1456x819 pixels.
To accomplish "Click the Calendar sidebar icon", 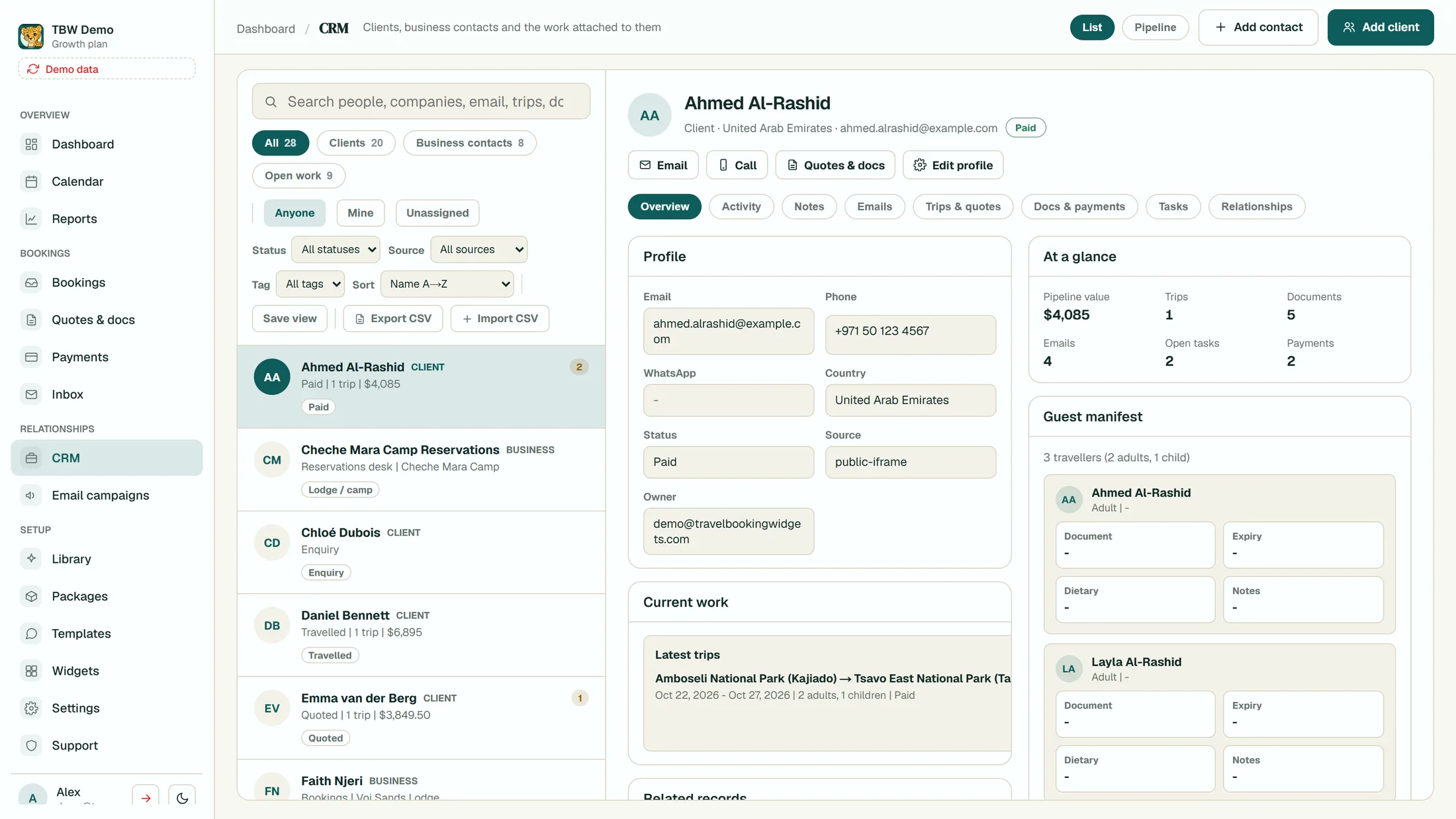I will pos(31,181).
